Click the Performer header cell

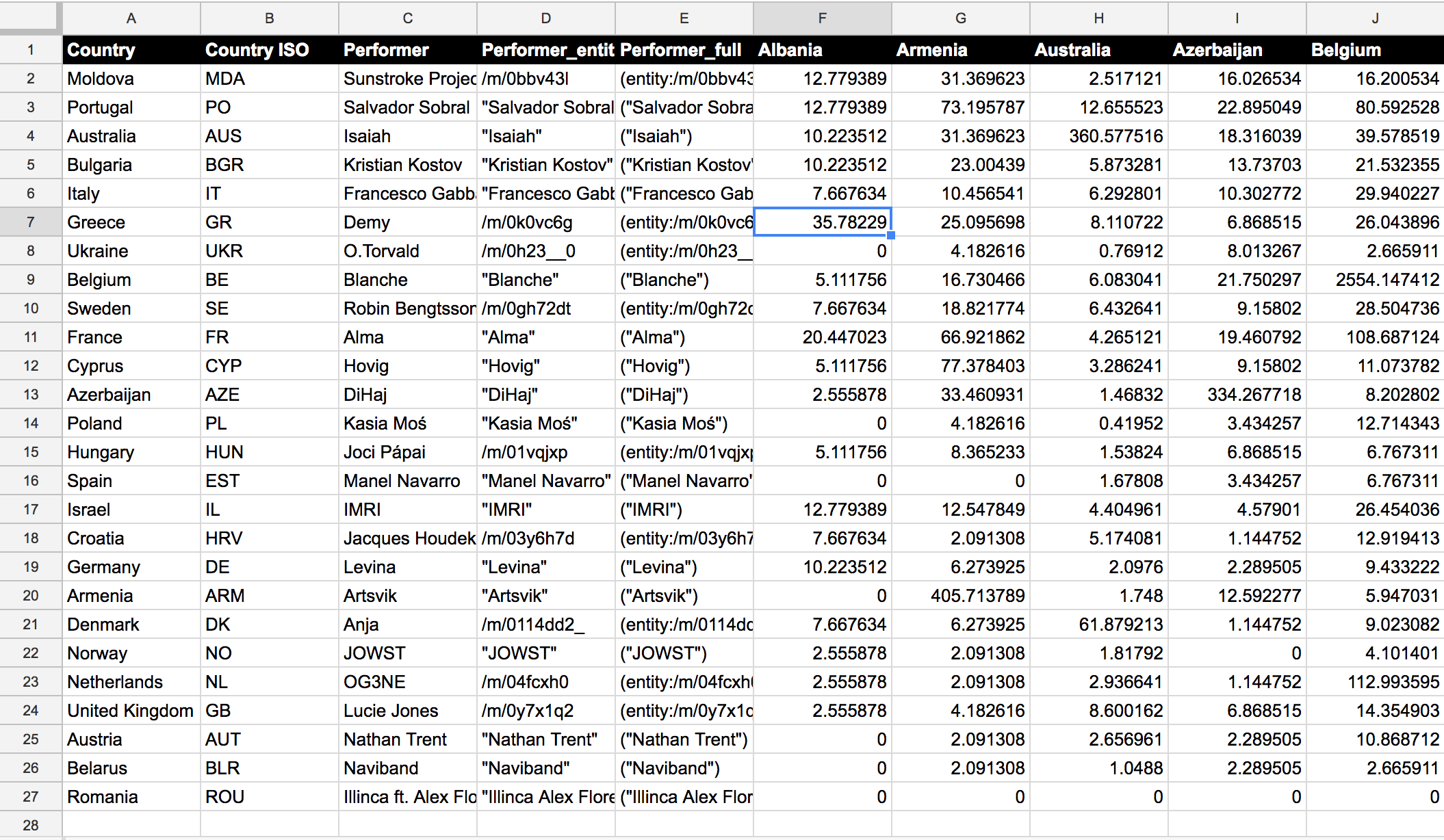click(407, 50)
